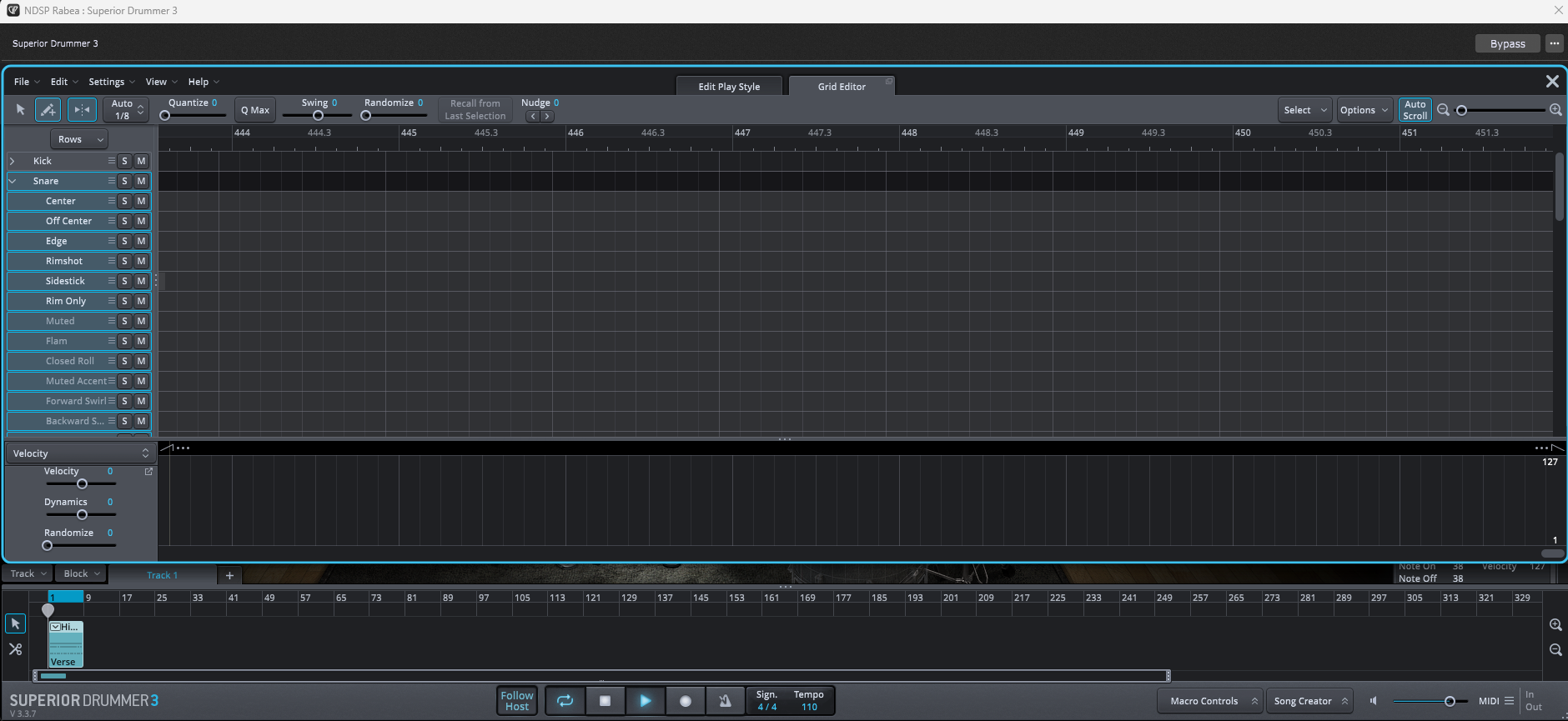Expand the Kick row
Viewport: 1568px width, 721px height.
12,161
